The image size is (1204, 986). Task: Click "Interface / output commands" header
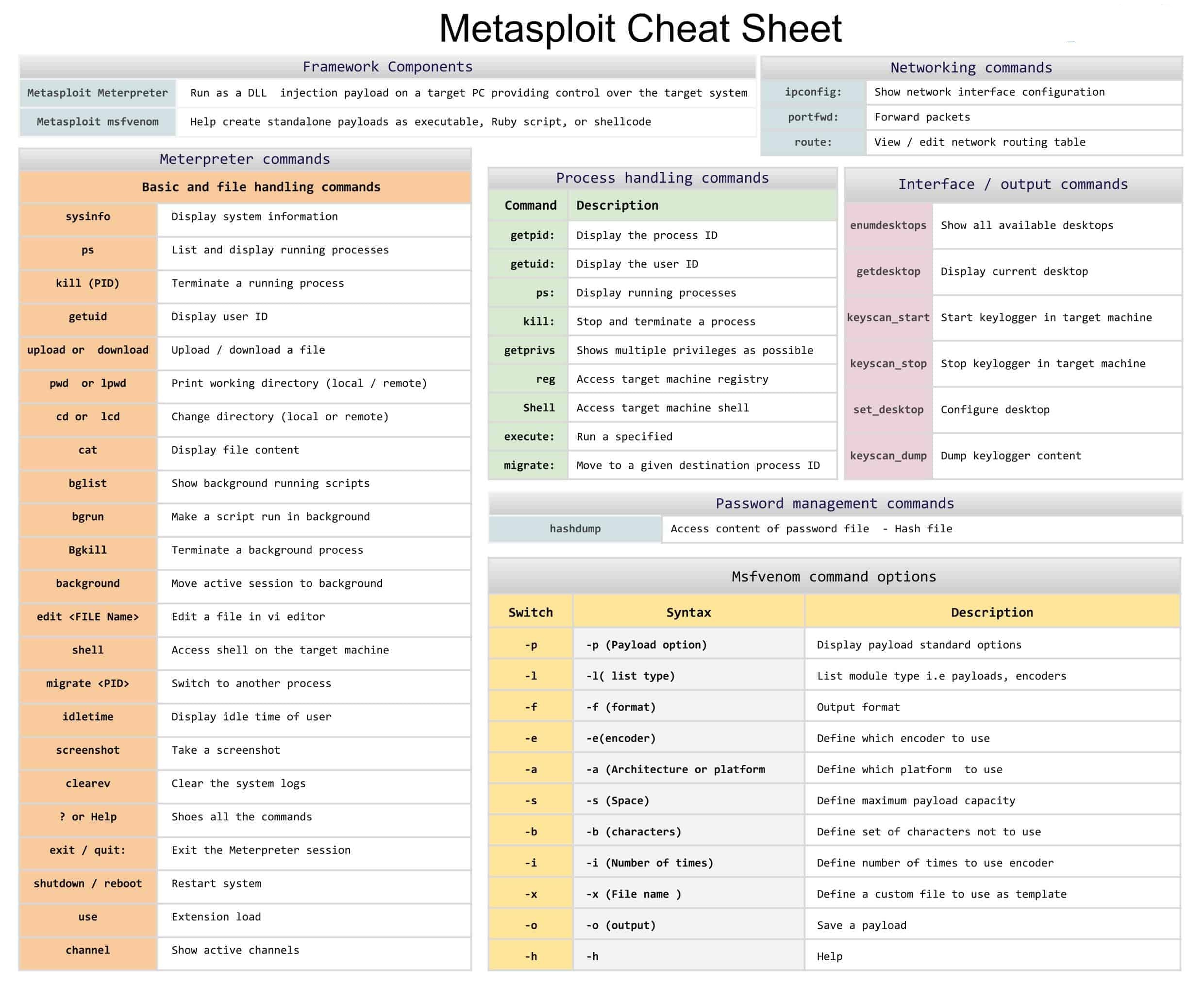(x=1013, y=184)
